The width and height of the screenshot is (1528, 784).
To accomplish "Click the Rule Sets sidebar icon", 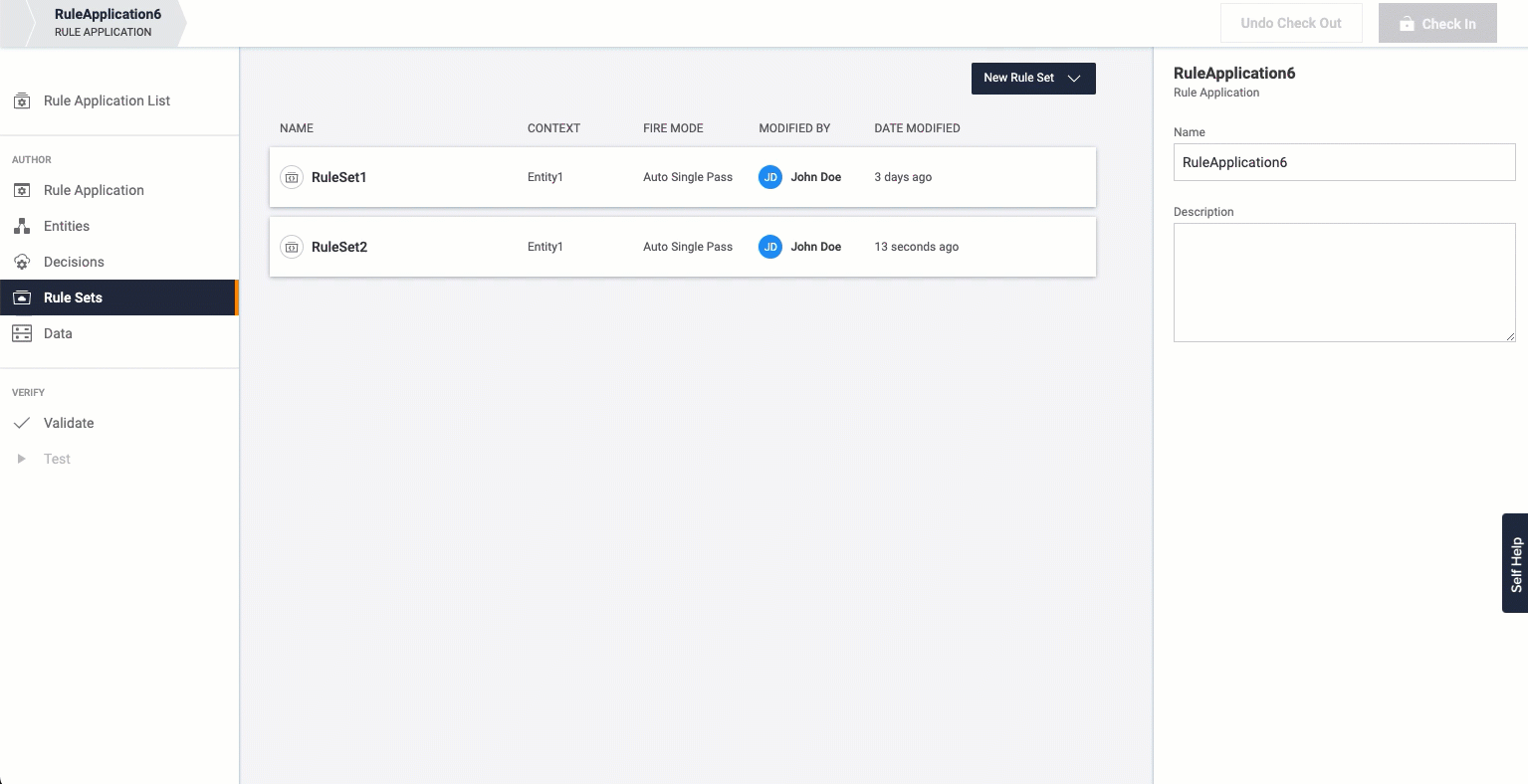I will click(x=22, y=297).
